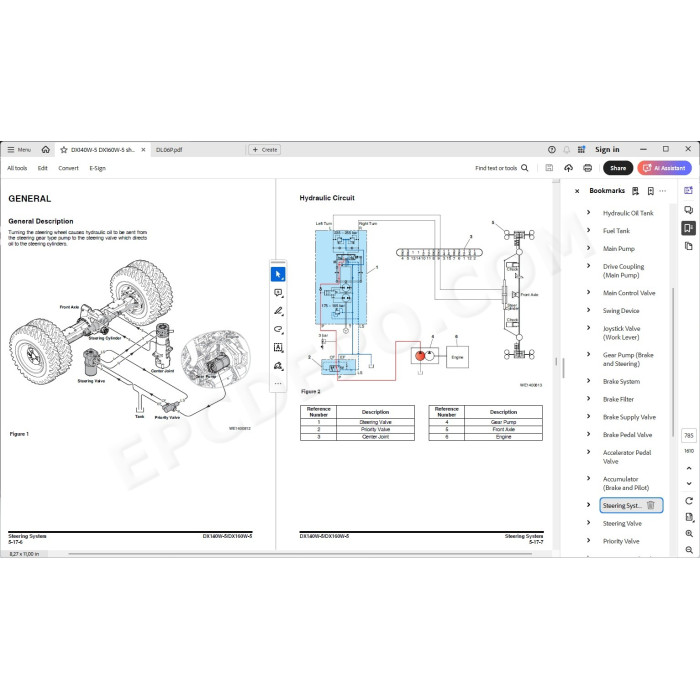Screen dimensions: 700x700
Task: Expand the Brake System bookmark
Action: click(x=588, y=381)
